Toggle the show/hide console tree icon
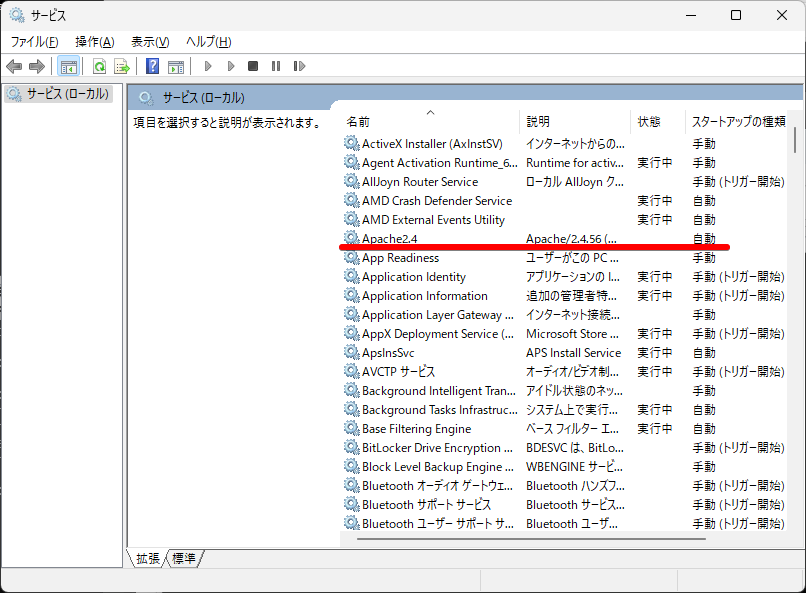Image resolution: width=806 pixels, height=593 pixels. pyautogui.click(x=68, y=66)
